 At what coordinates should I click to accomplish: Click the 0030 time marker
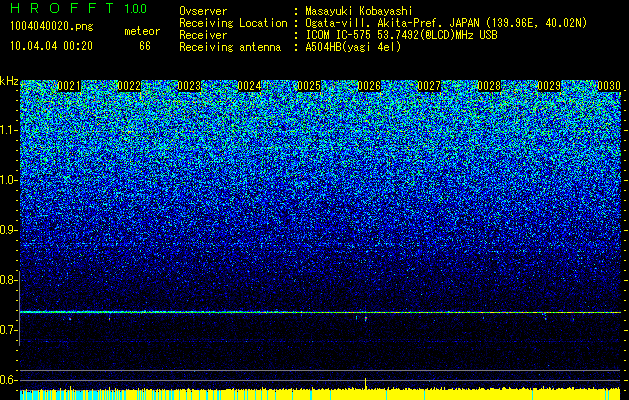pos(609,86)
